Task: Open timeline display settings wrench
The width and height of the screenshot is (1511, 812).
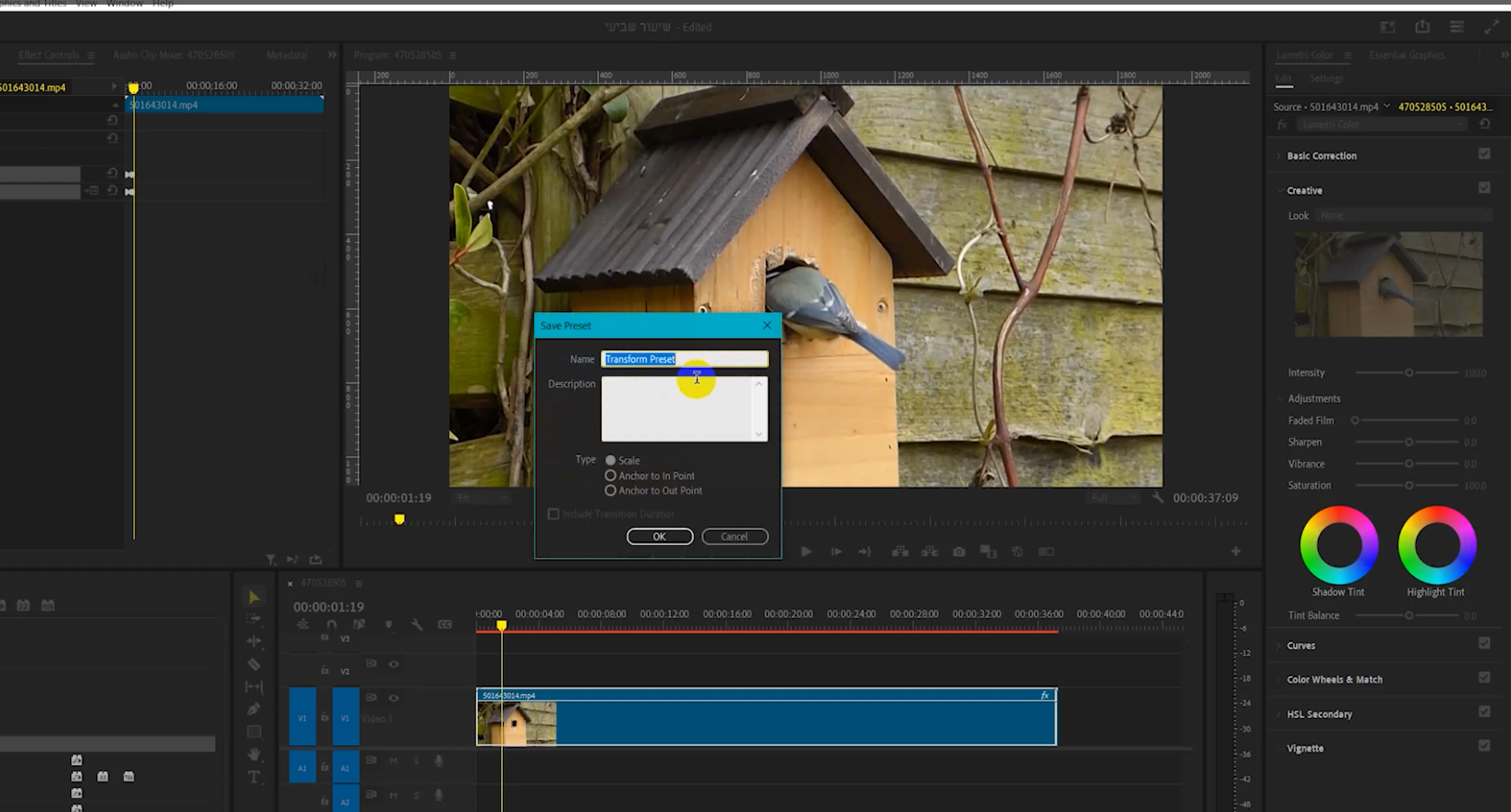Action: (x=417, y=625)
